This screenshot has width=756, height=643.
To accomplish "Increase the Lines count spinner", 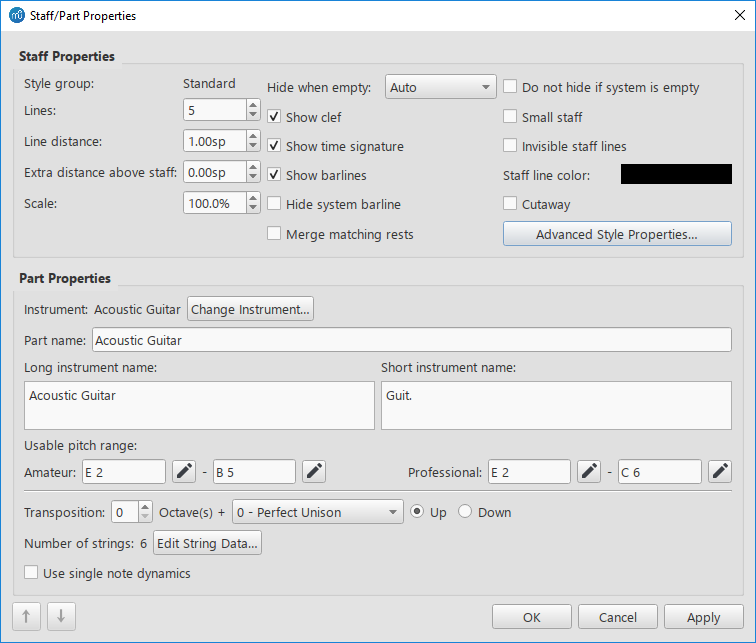I will pos(252,105).
